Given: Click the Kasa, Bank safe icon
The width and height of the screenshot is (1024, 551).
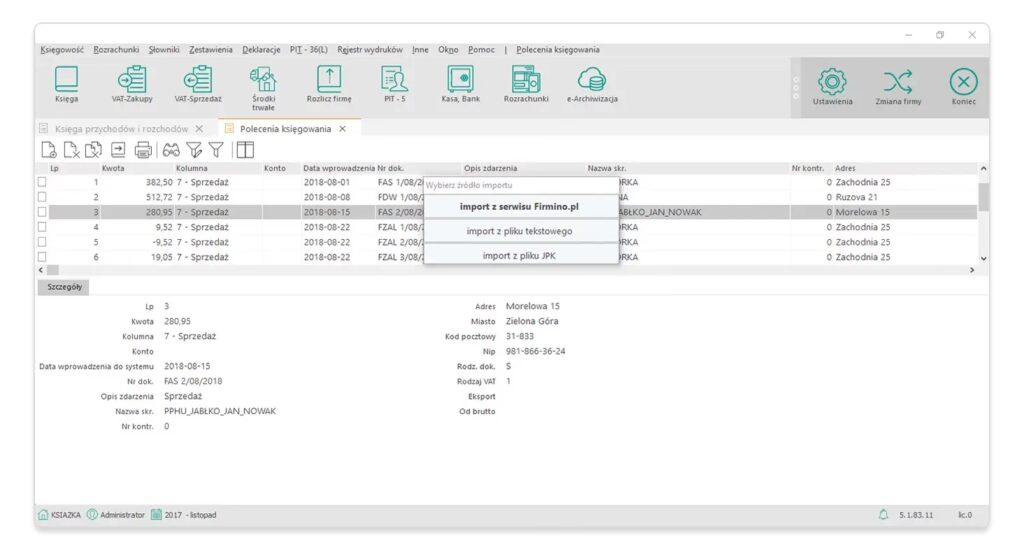Looking at the screenshot, I should click(461, 80).
